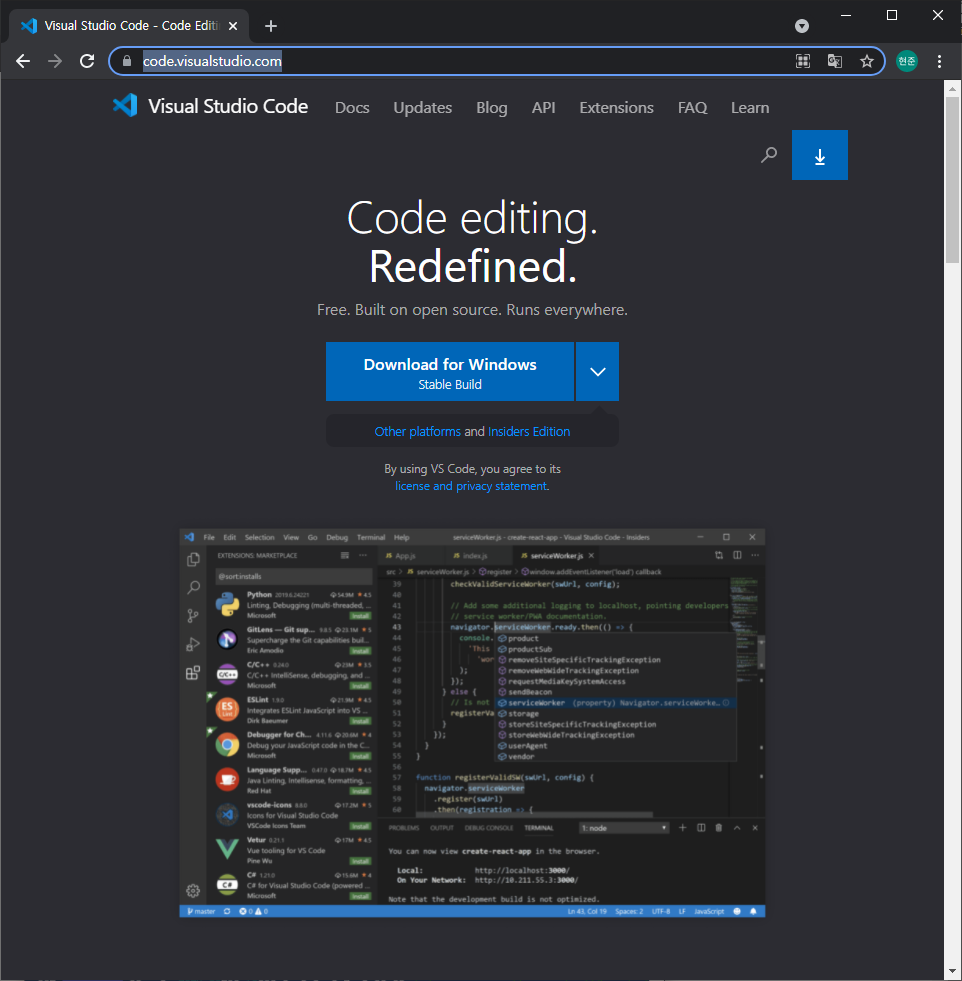The height and width of the screenshot is (981, 962).
Task: Click the browser back arrow
Action: (23, 61)
